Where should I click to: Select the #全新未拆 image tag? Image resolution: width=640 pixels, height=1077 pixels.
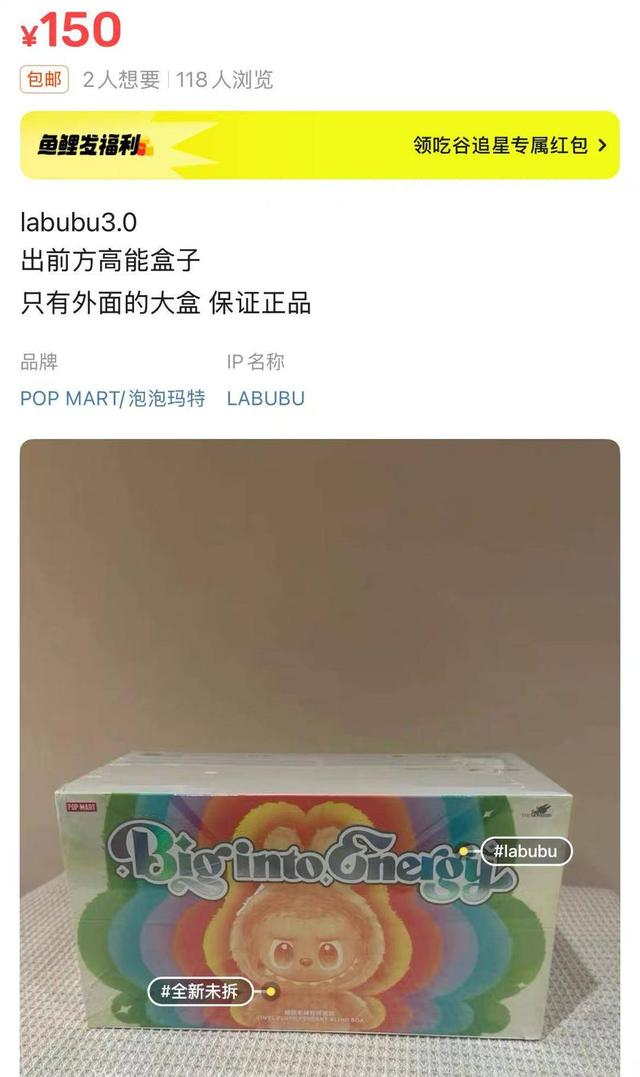pyautogui.click(x=201, y=991)
